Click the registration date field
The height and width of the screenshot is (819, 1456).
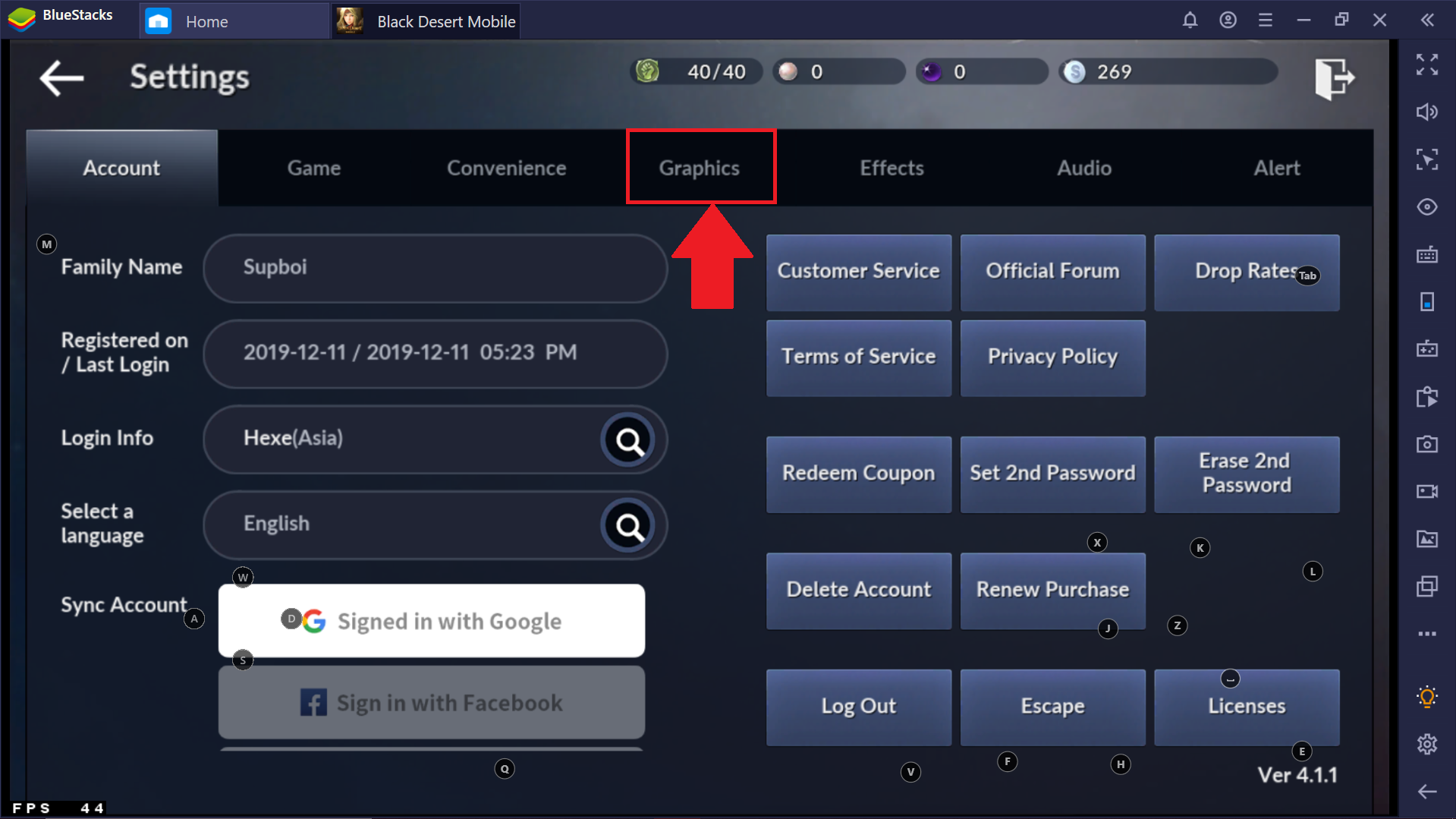436,354
